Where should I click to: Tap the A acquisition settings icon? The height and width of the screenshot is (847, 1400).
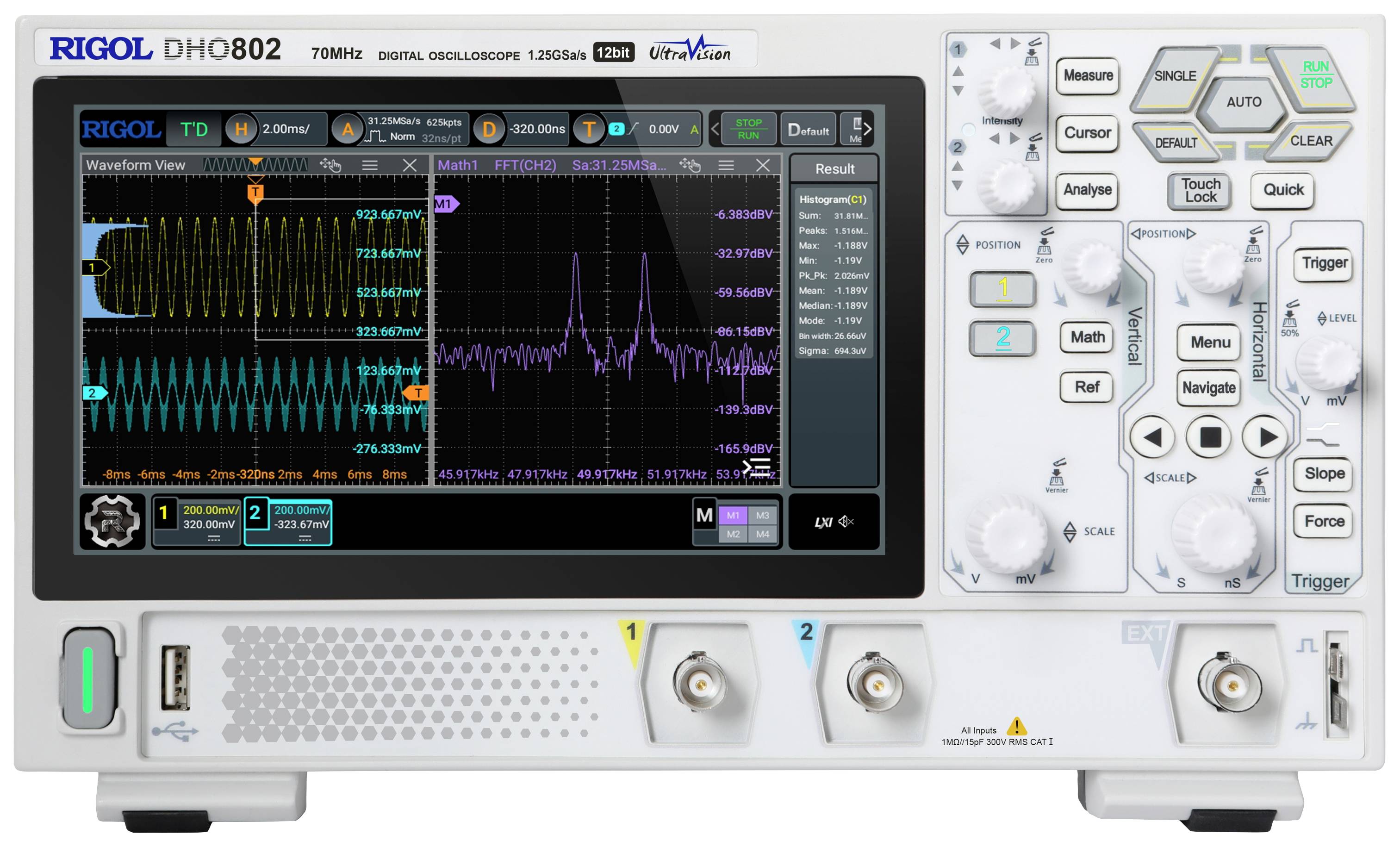click(348, 129)
